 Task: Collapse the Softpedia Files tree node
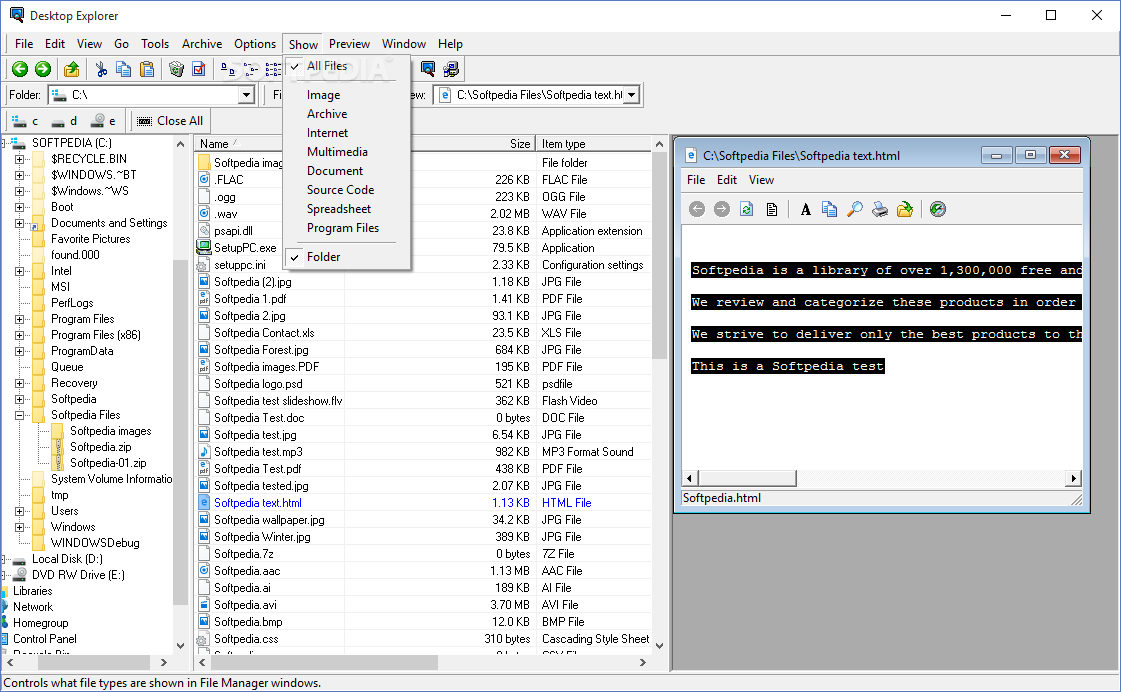(19, 415)
